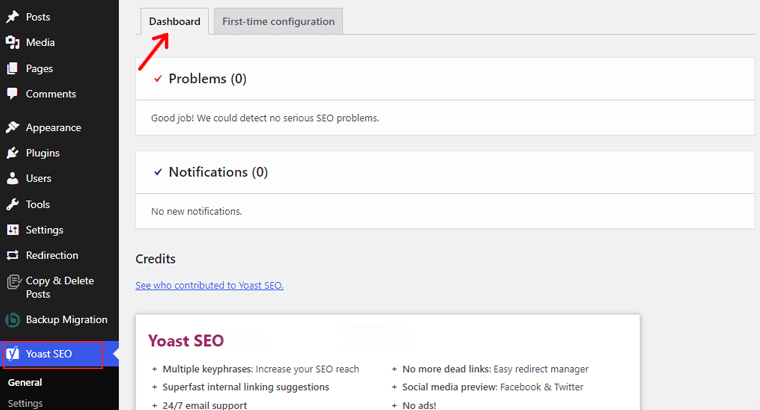Click the 'No ads!' feature line
The image size is (760, 410).
click(x=419, y=405)
